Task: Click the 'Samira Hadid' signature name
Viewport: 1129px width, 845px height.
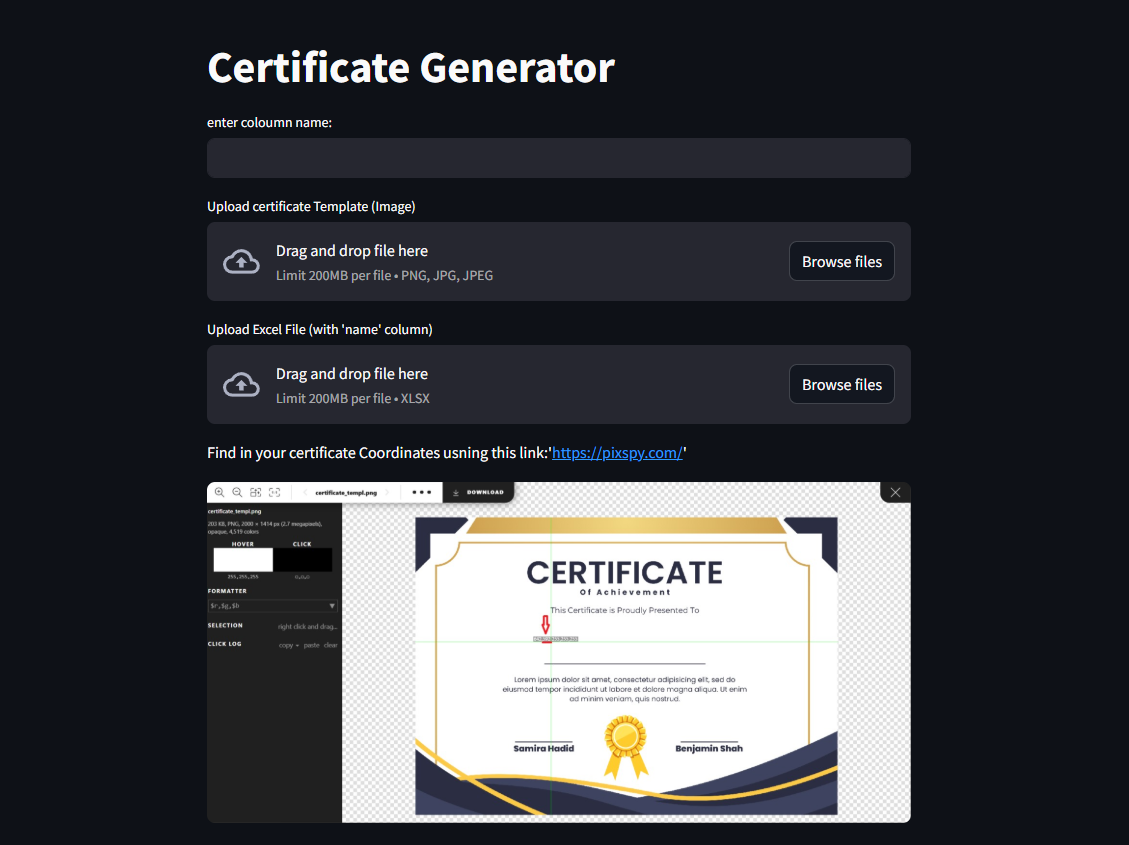Action: pos(544,749)
